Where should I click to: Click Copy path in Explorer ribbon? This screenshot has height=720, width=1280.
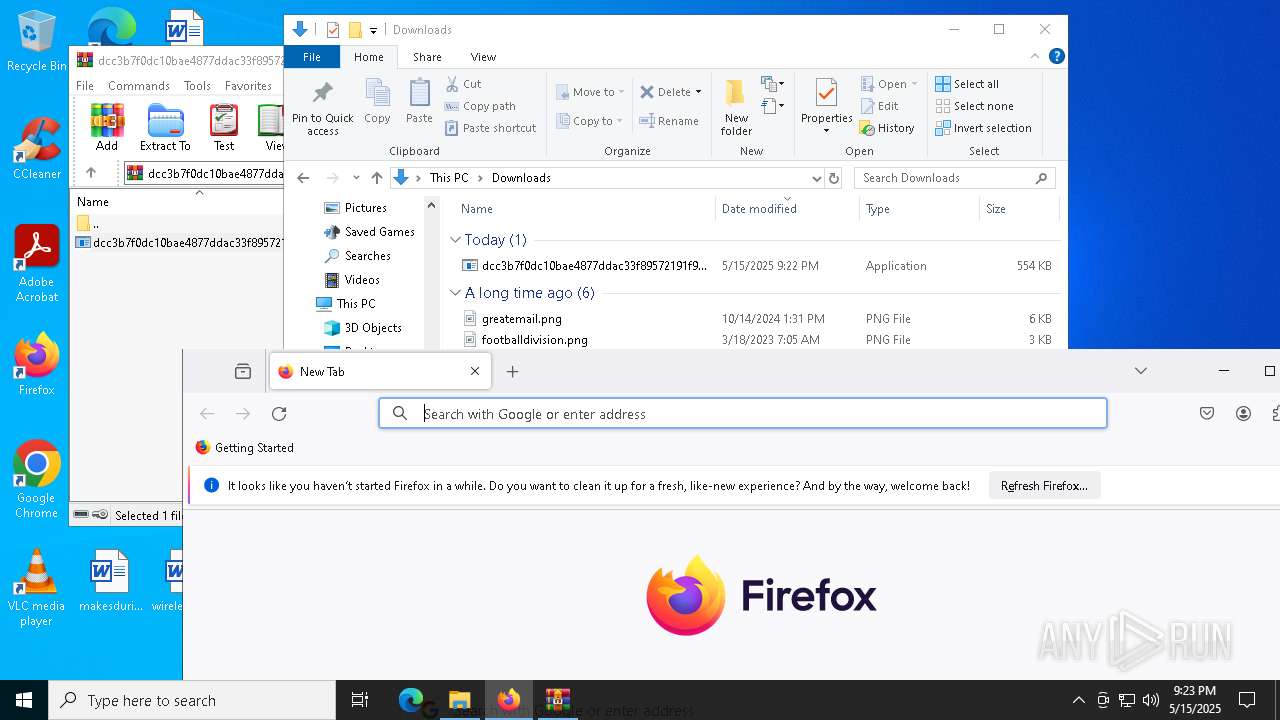(480, 106)
